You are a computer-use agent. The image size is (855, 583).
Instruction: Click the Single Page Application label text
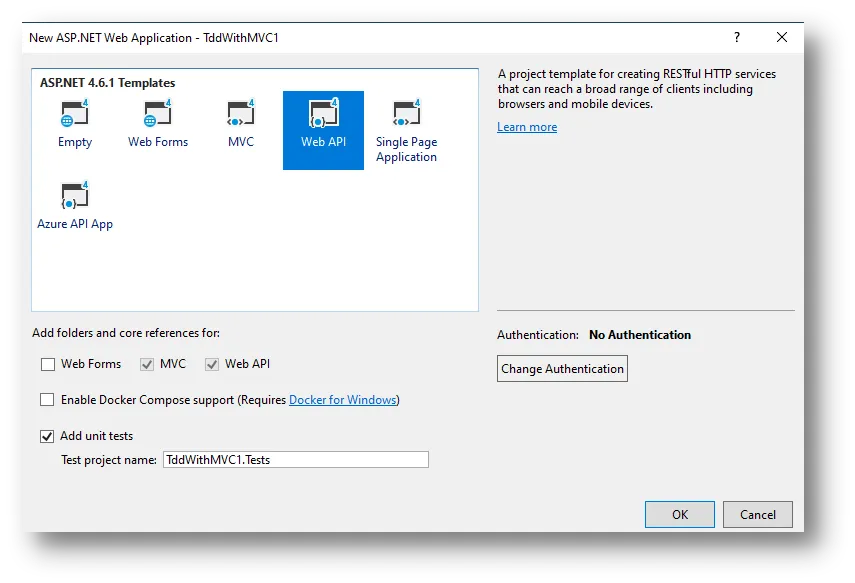406,149
